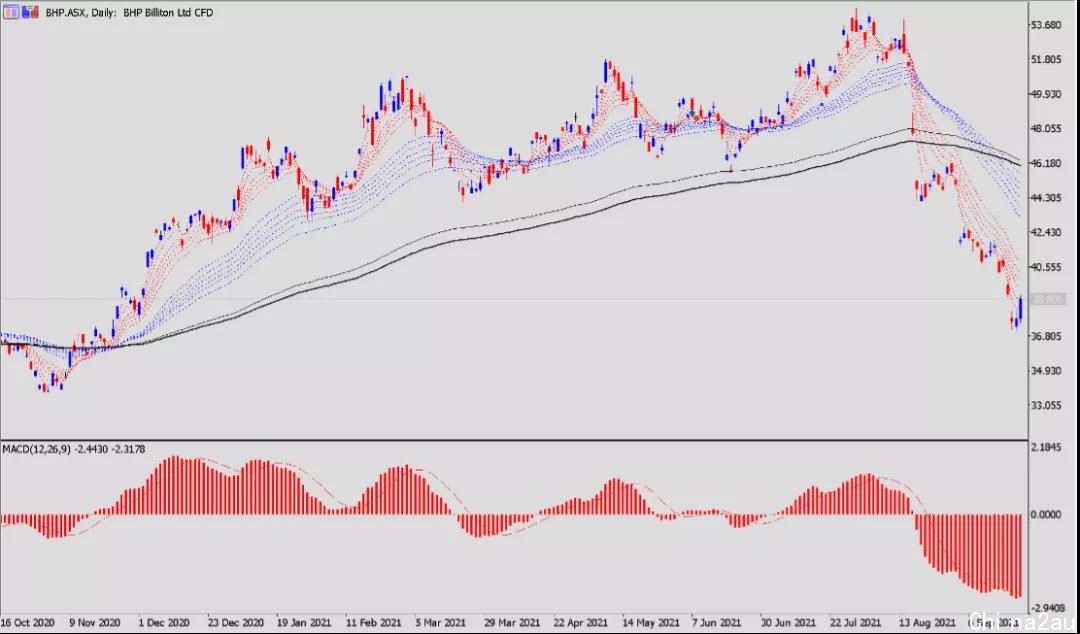Click the 33.055 price scale label
The image size is (1080, 634).
pyautogui.click(x=1047, y=405)
